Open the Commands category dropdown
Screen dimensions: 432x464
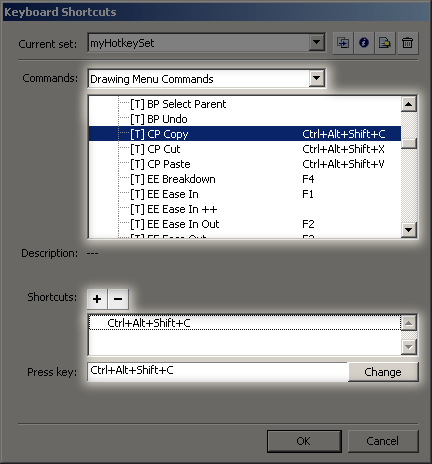[x=316, y=79]
